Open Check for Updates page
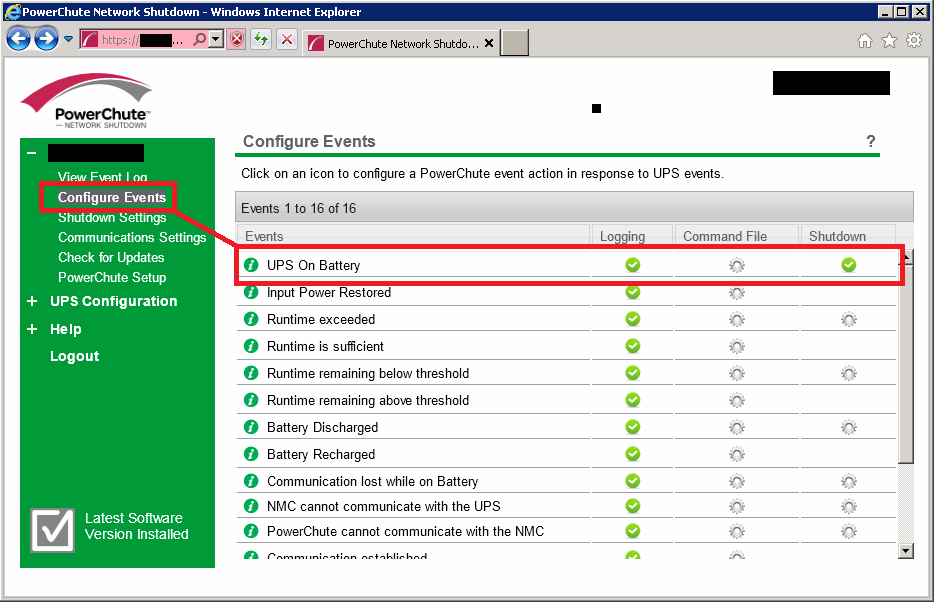Viewport: 934px width, 602px height. click(x=111, y=258)
